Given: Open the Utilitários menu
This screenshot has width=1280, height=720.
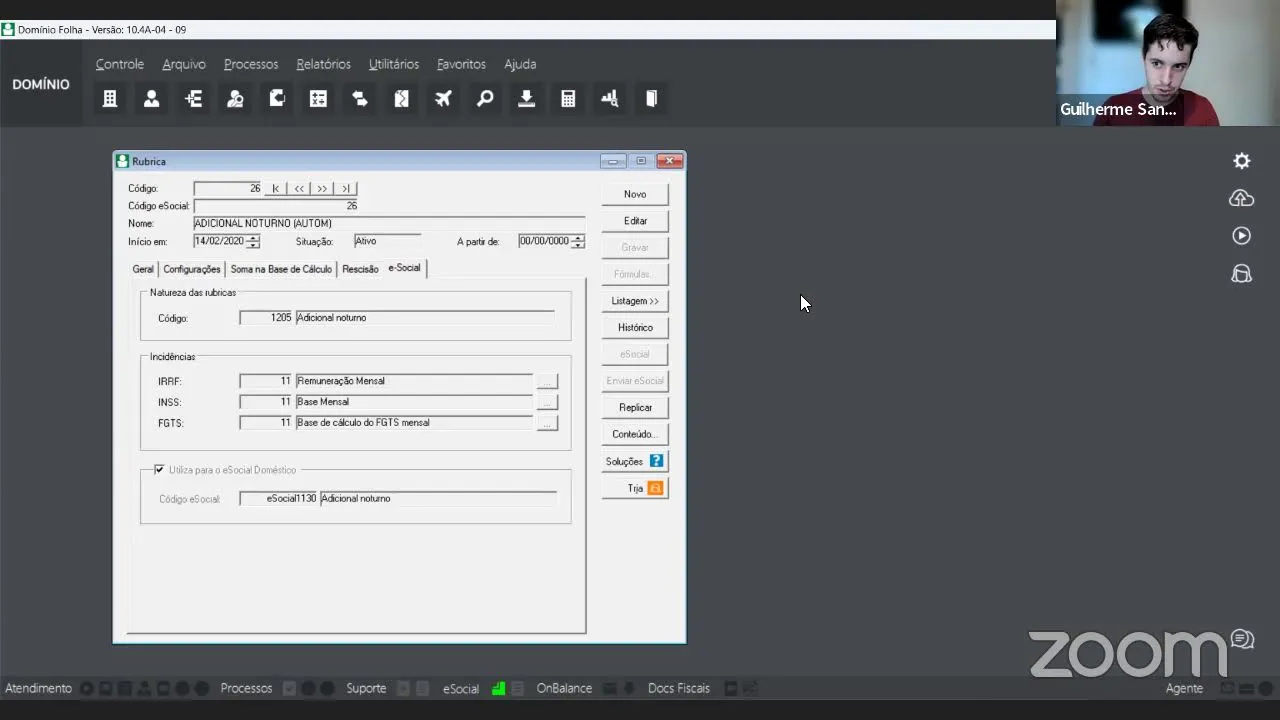Looking at the screenshot, I should (394, 64).
